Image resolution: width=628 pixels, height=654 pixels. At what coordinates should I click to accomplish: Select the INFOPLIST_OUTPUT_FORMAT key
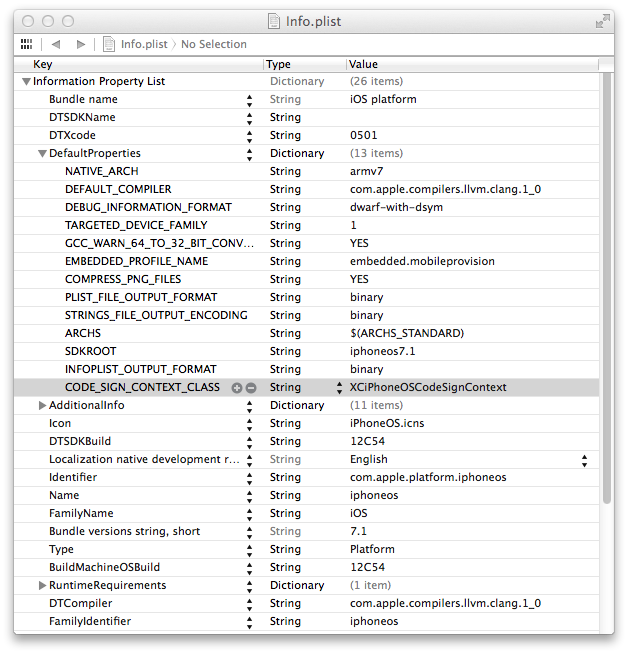click(141, 369)
